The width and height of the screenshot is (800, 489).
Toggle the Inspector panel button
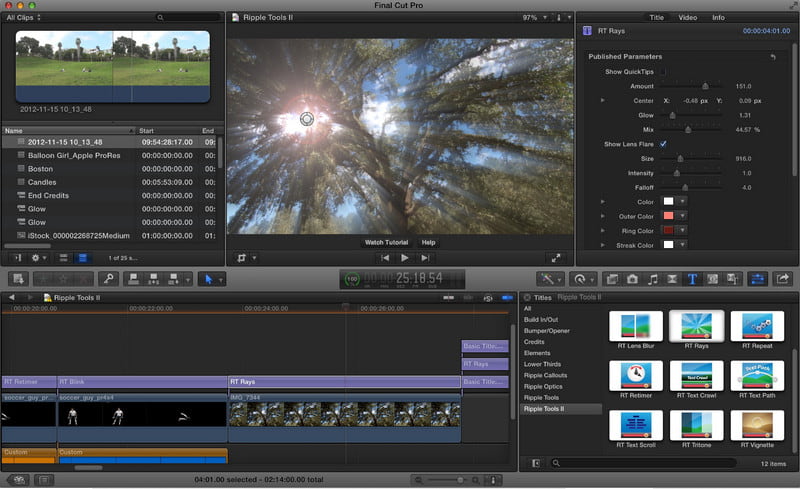(758, 279)
